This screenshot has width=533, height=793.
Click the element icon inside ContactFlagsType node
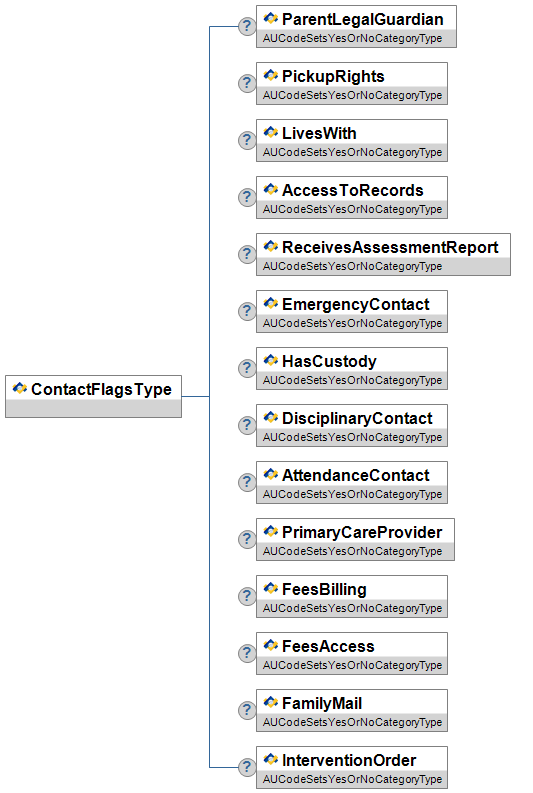[x=20, y=388]
